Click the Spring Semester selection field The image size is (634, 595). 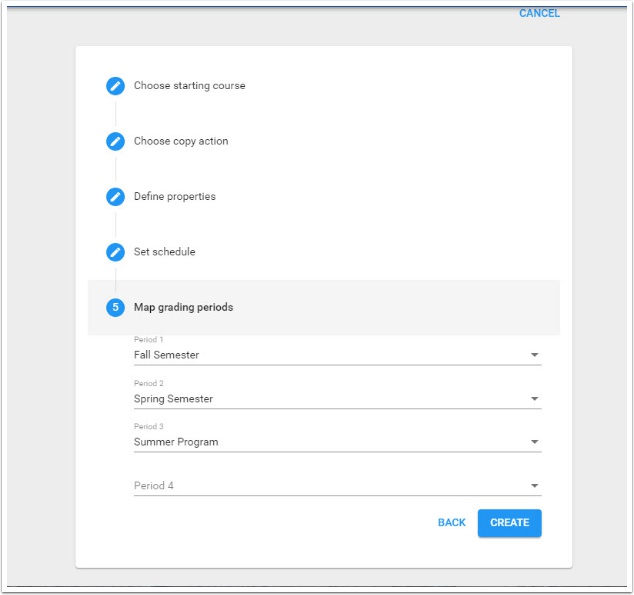coord(320,399)
